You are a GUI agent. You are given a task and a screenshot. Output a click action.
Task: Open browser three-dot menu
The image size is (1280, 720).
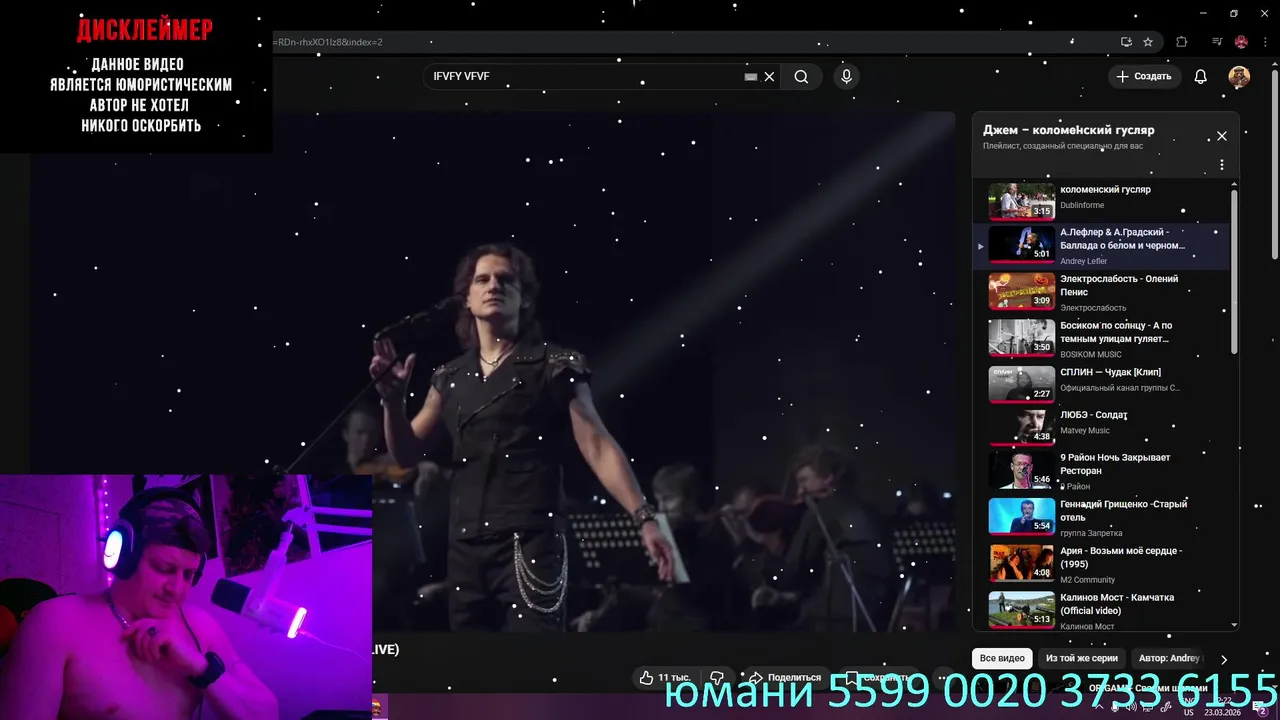click(x=1265, y=42)
